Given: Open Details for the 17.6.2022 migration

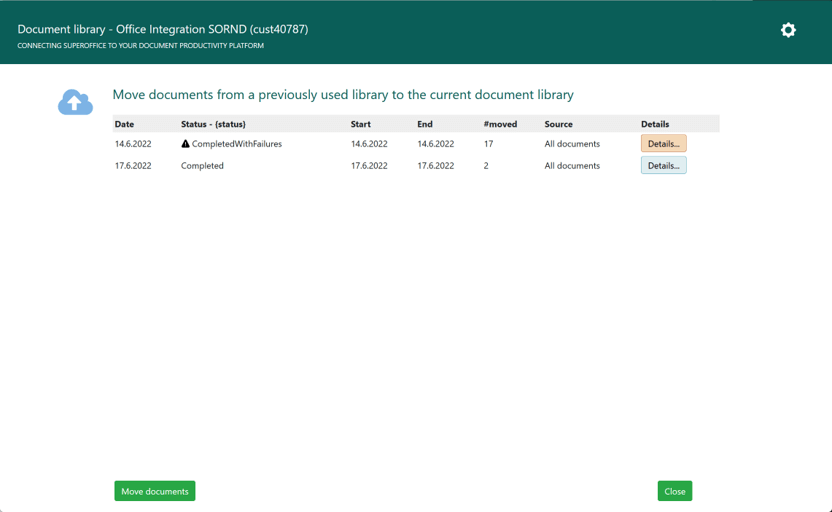Looking at the screenshot, I should coord(663,166).
